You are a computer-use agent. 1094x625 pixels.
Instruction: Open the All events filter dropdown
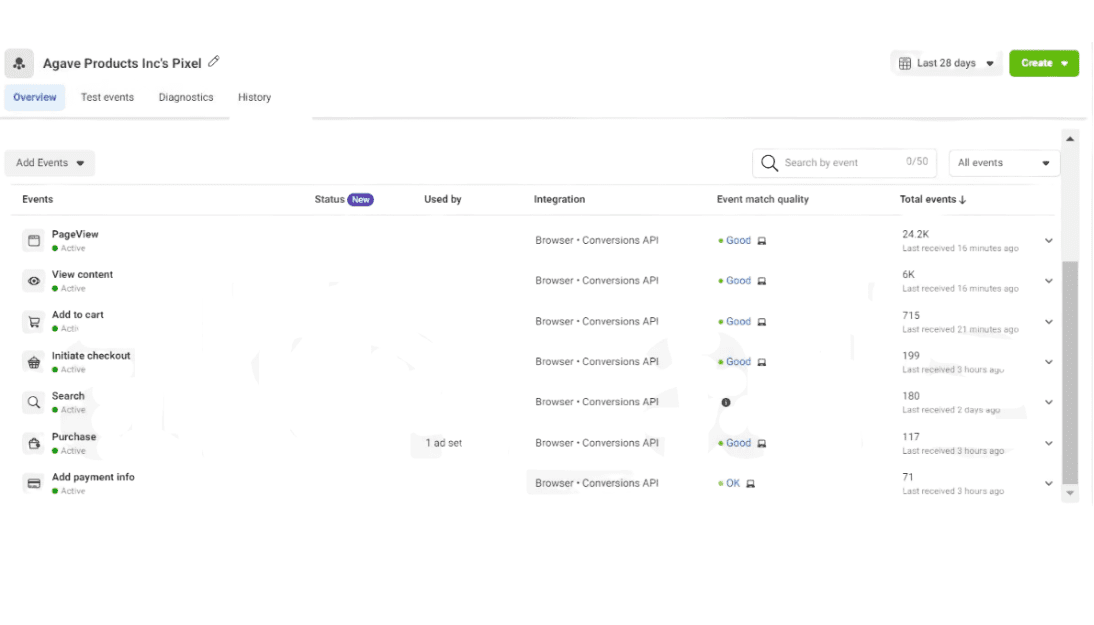click(1003, 163)
